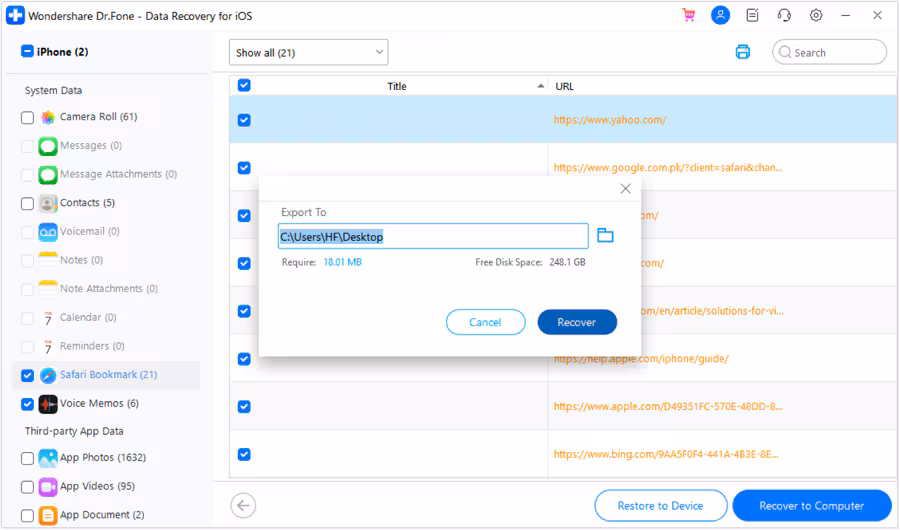The width and height of the screenshot is (900, 530).
Task: Open the www.apple.com bookmark URL
Action: tap(668, 407)
